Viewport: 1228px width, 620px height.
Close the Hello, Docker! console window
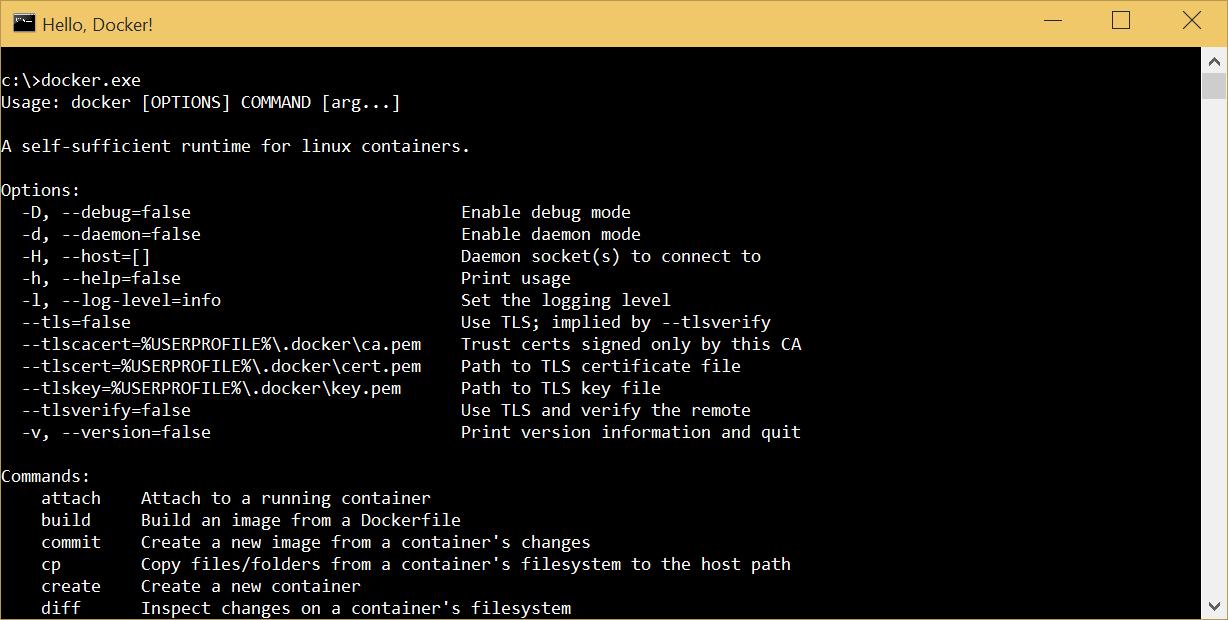pos(1191,22)
